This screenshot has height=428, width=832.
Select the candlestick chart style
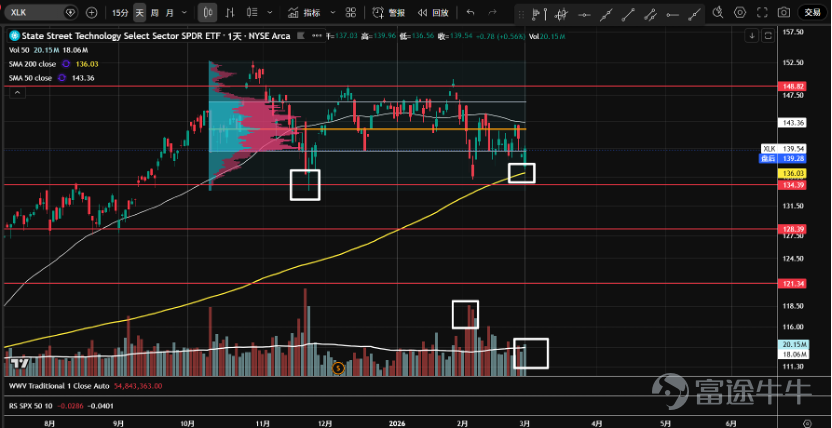(x=207, y=12)
